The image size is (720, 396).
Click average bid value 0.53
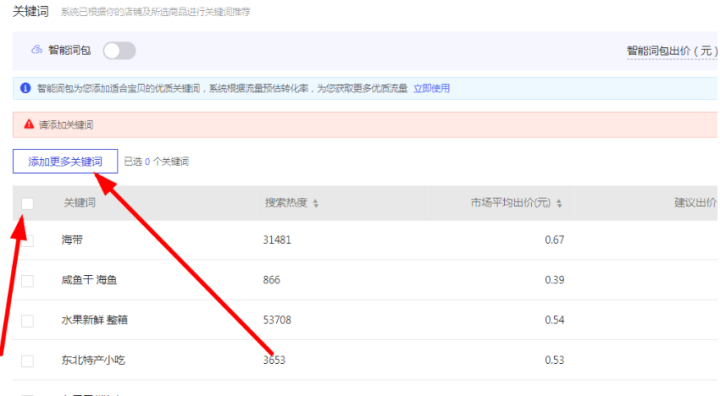pyautogui.click(x=554, y=360)
